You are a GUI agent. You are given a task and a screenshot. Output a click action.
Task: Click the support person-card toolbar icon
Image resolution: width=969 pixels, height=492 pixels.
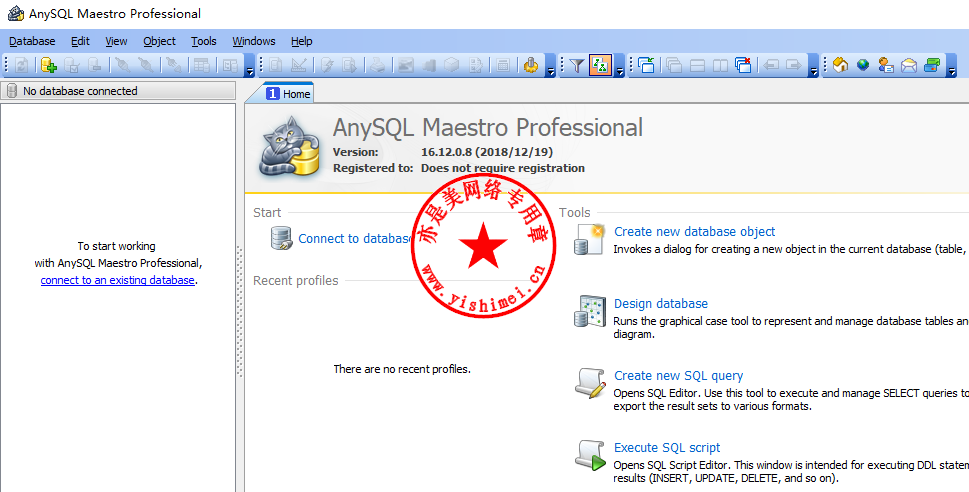click(886, 65)
